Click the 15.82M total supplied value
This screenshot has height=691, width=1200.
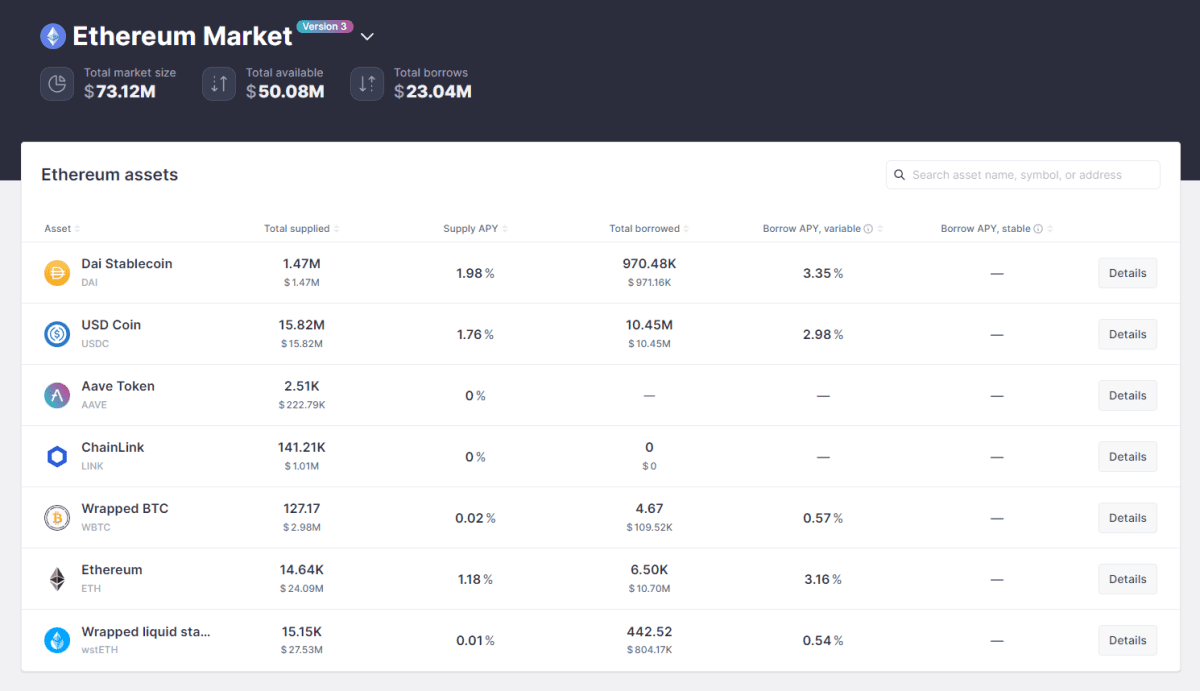point(301,325)
